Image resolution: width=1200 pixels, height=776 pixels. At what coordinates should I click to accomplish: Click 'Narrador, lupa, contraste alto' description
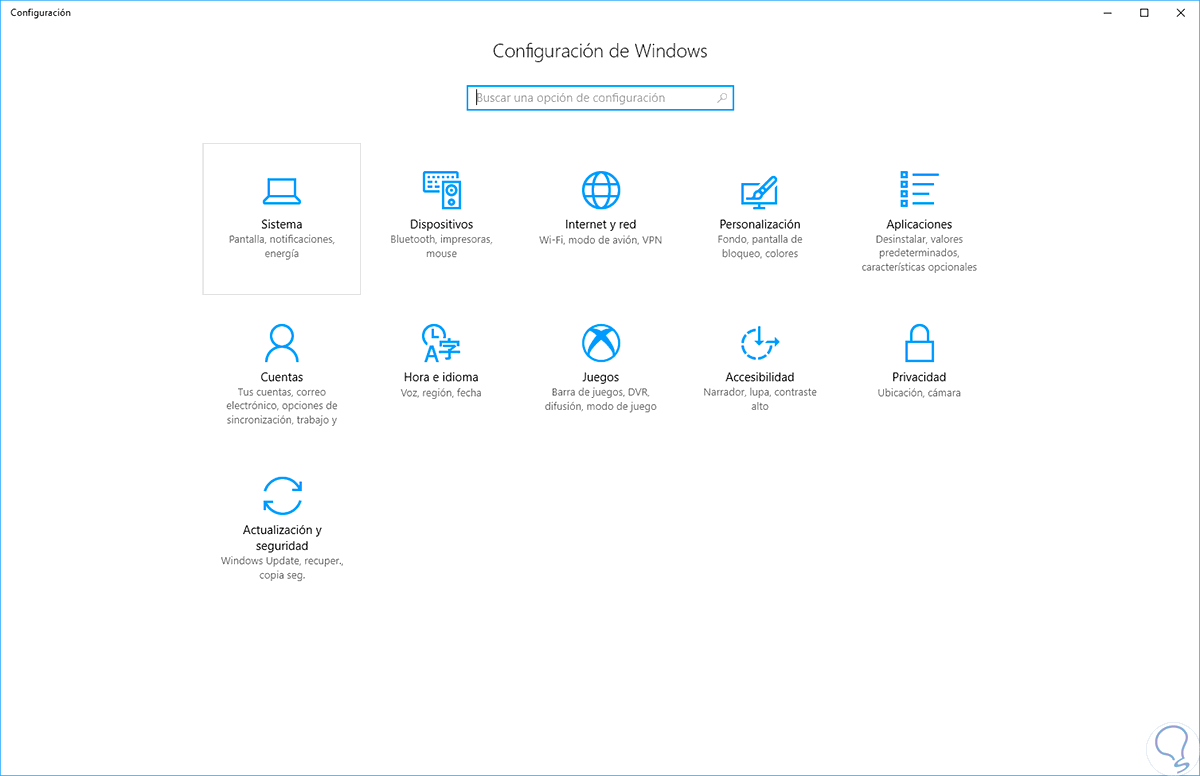coord(760,400)
